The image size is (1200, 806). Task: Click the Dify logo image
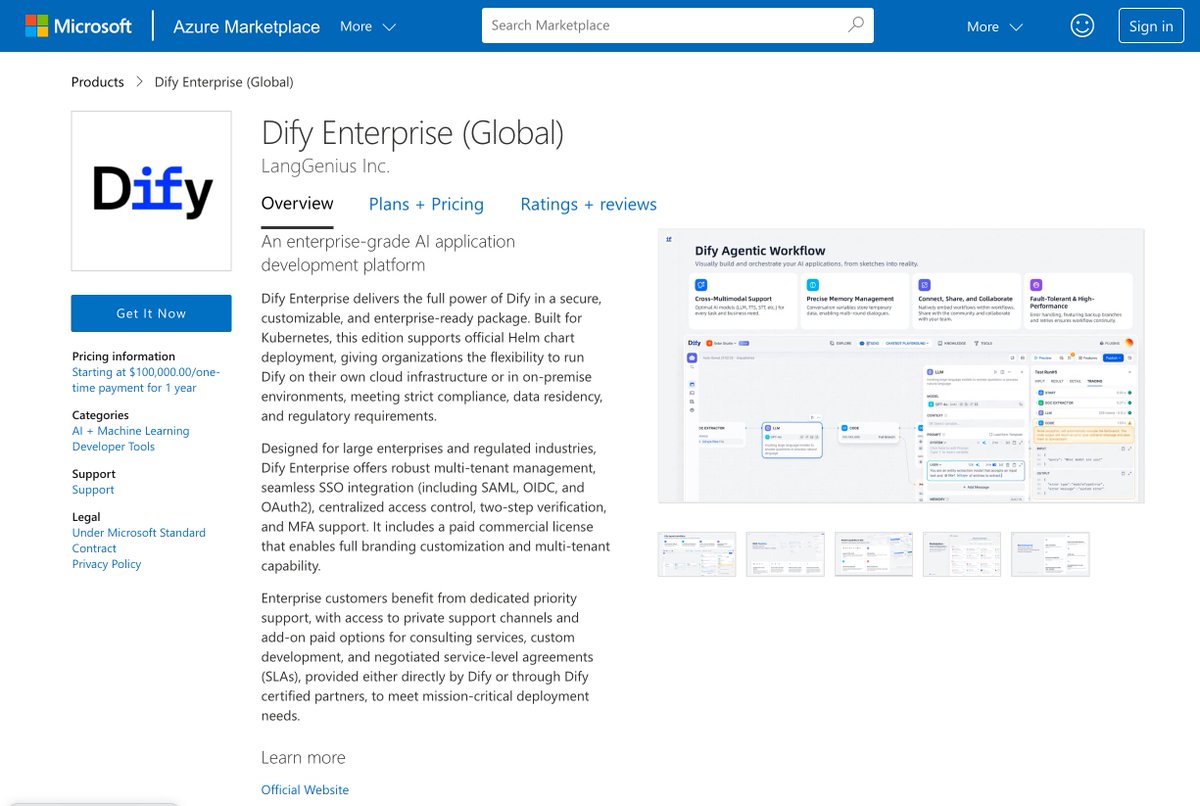(152, 191)
